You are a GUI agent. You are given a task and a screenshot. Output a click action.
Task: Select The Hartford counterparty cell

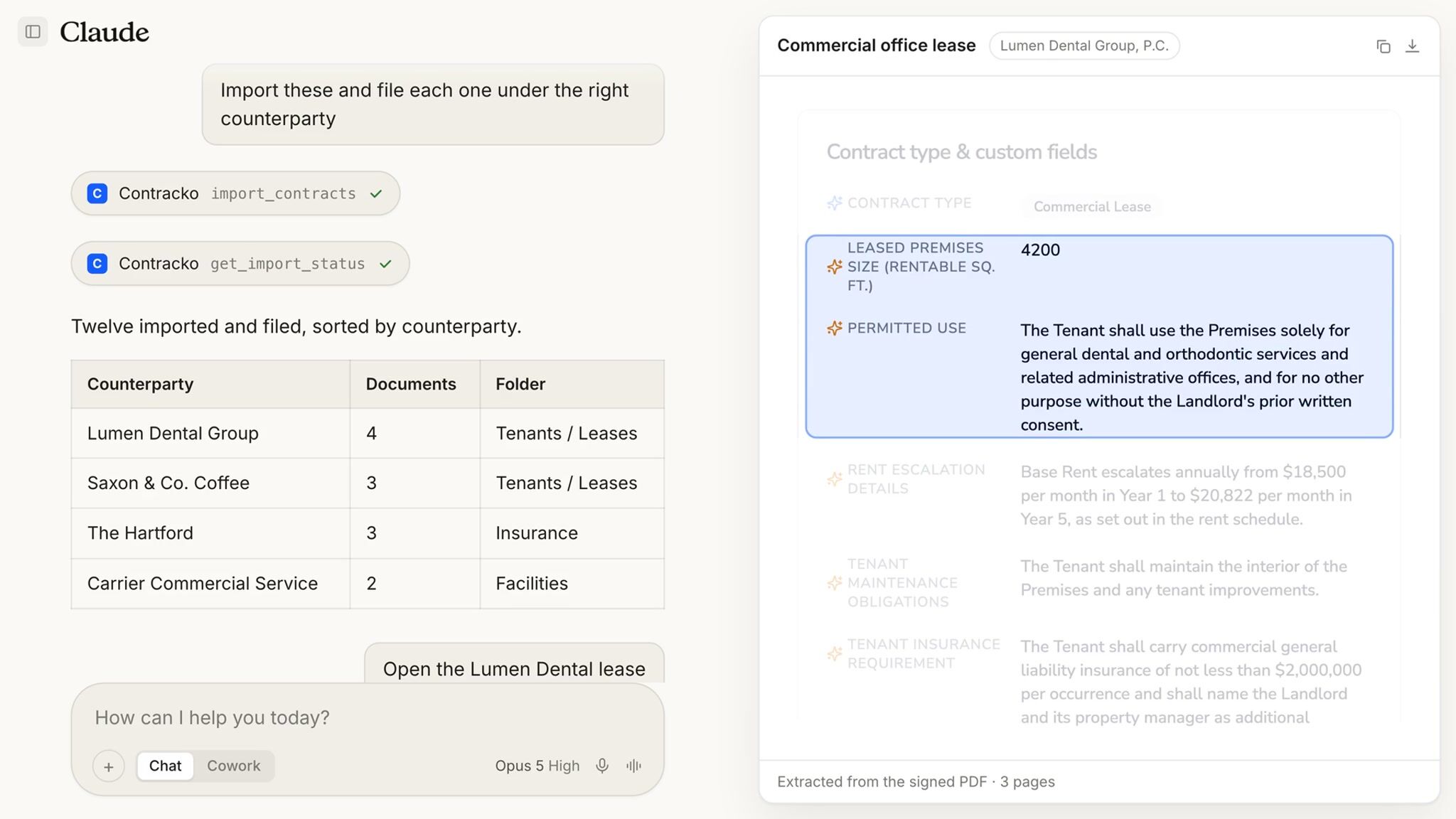(210, 533)
